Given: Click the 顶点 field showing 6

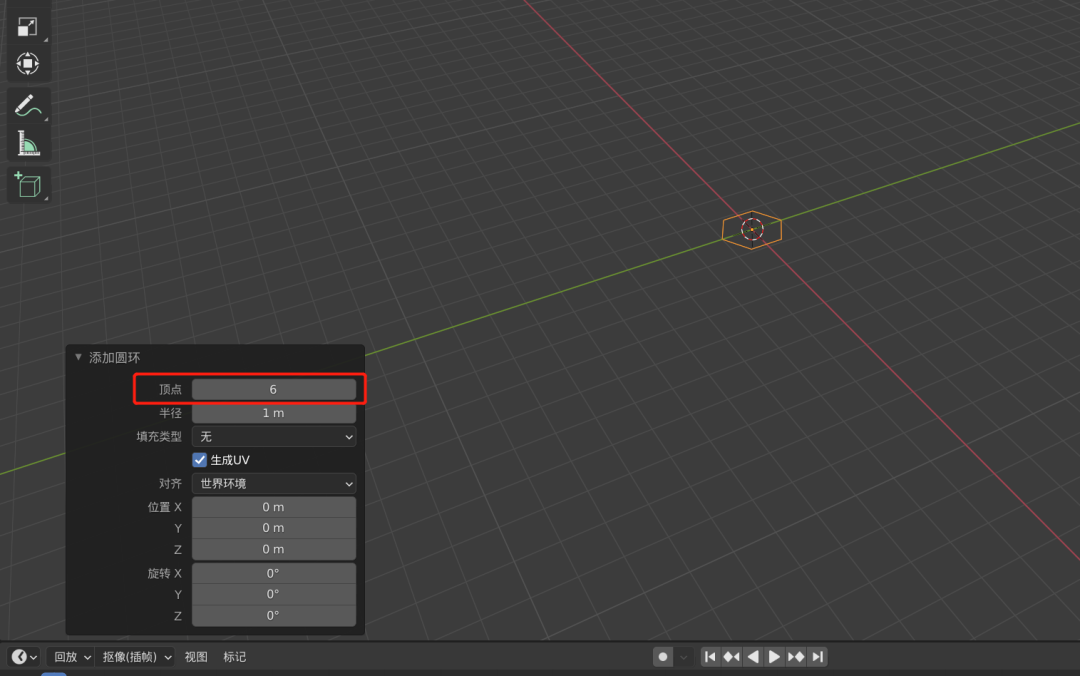Looking at the screenshot, I should pos(273,389).
